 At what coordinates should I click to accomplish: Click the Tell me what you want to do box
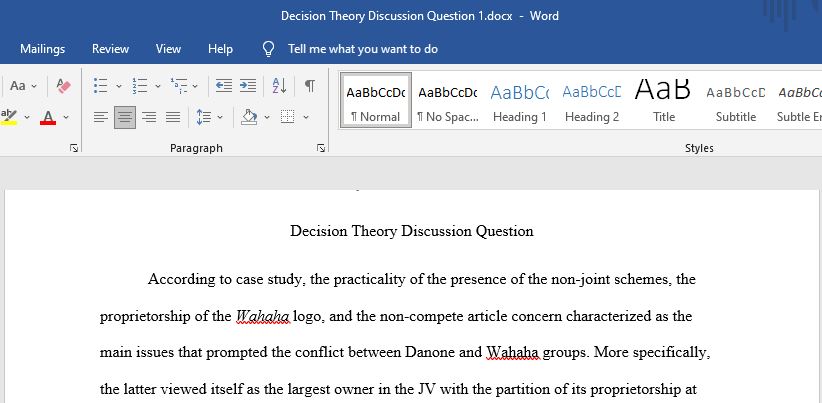pyautogui.click(x=363, y=49)
